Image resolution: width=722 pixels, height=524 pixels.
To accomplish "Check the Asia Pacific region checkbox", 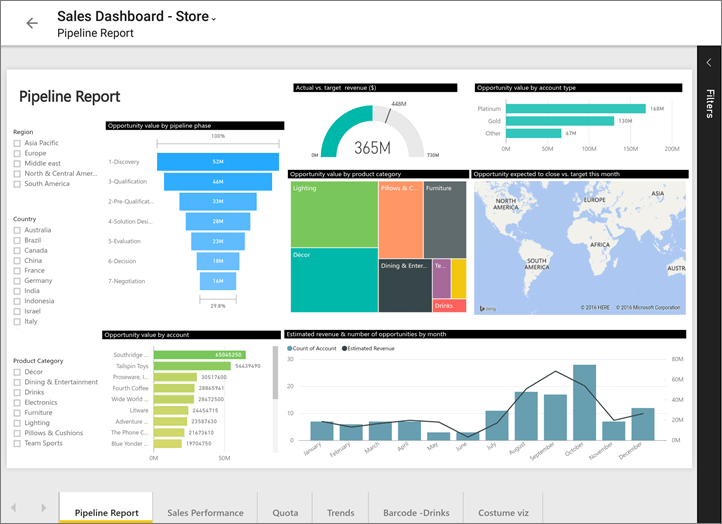I will (17, 143).
